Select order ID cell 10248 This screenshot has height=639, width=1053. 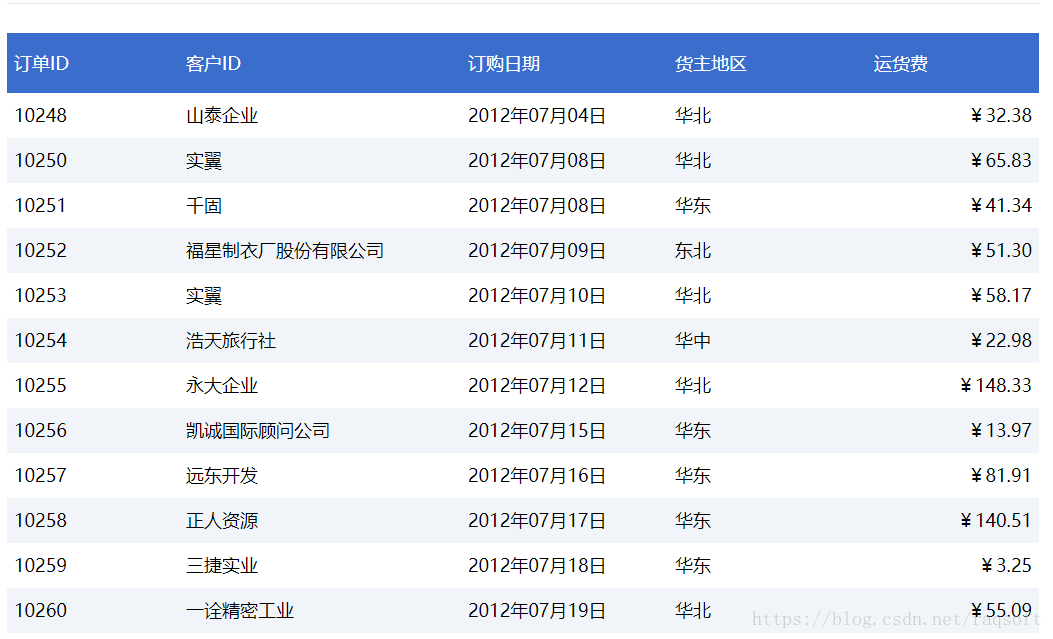[x=41, y=115]
